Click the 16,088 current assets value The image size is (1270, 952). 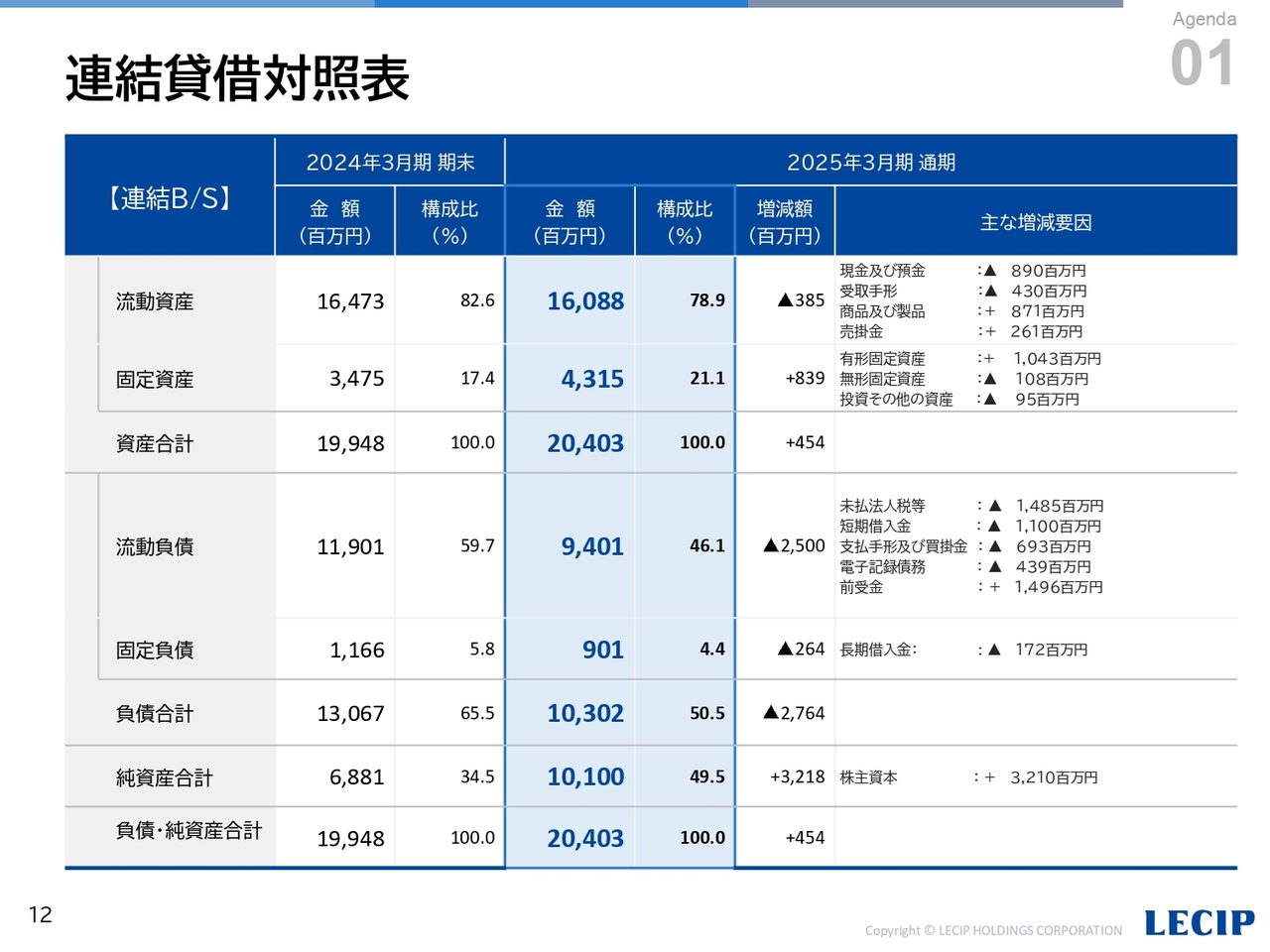tap(585, 301)
